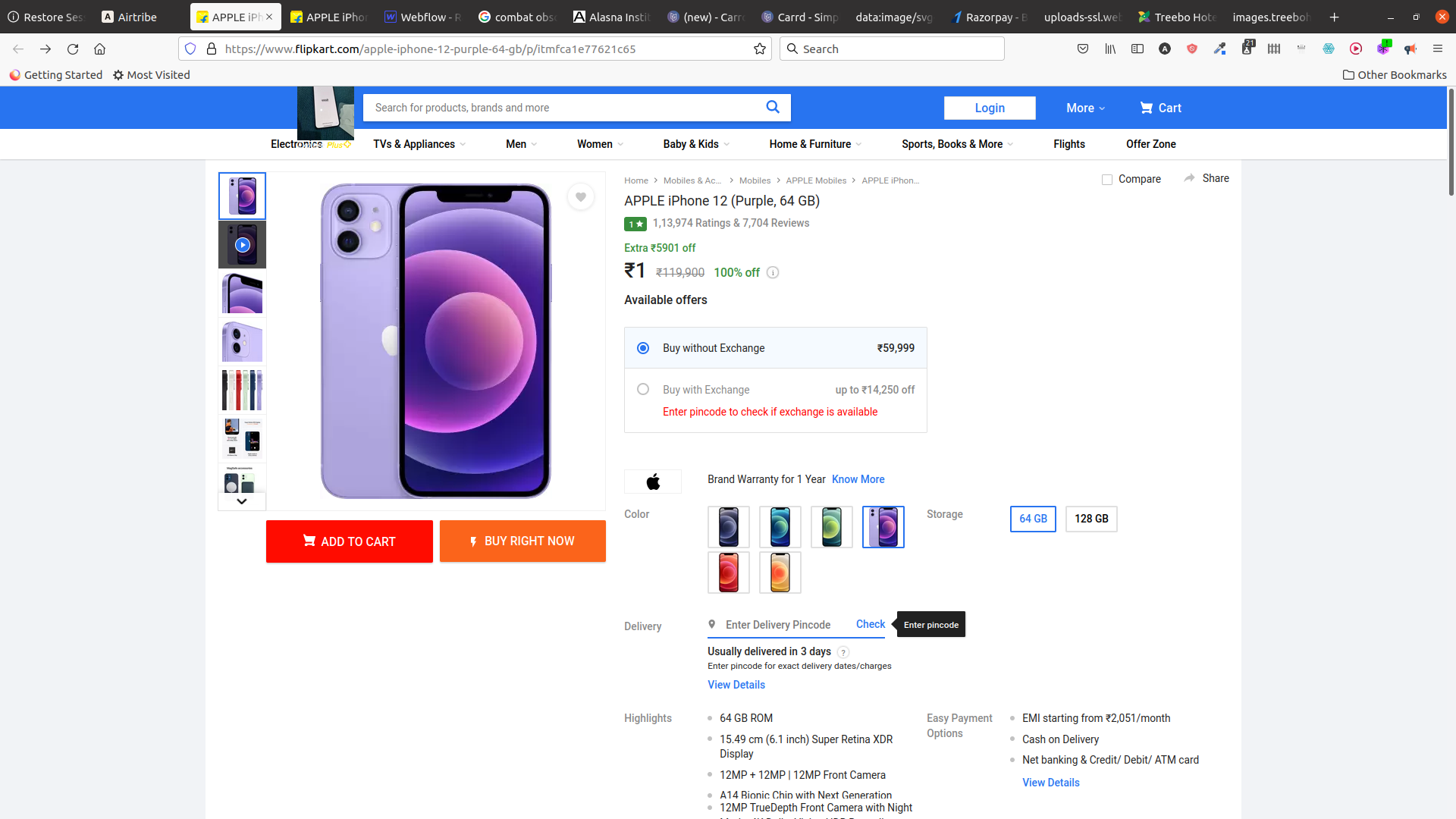Click the info icon beside 100% off

tap(773, 272)
